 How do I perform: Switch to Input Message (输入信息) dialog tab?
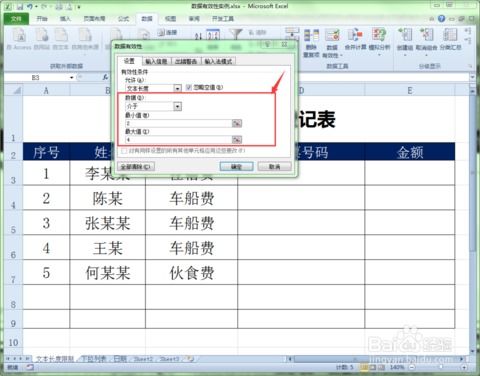[156, 61]
